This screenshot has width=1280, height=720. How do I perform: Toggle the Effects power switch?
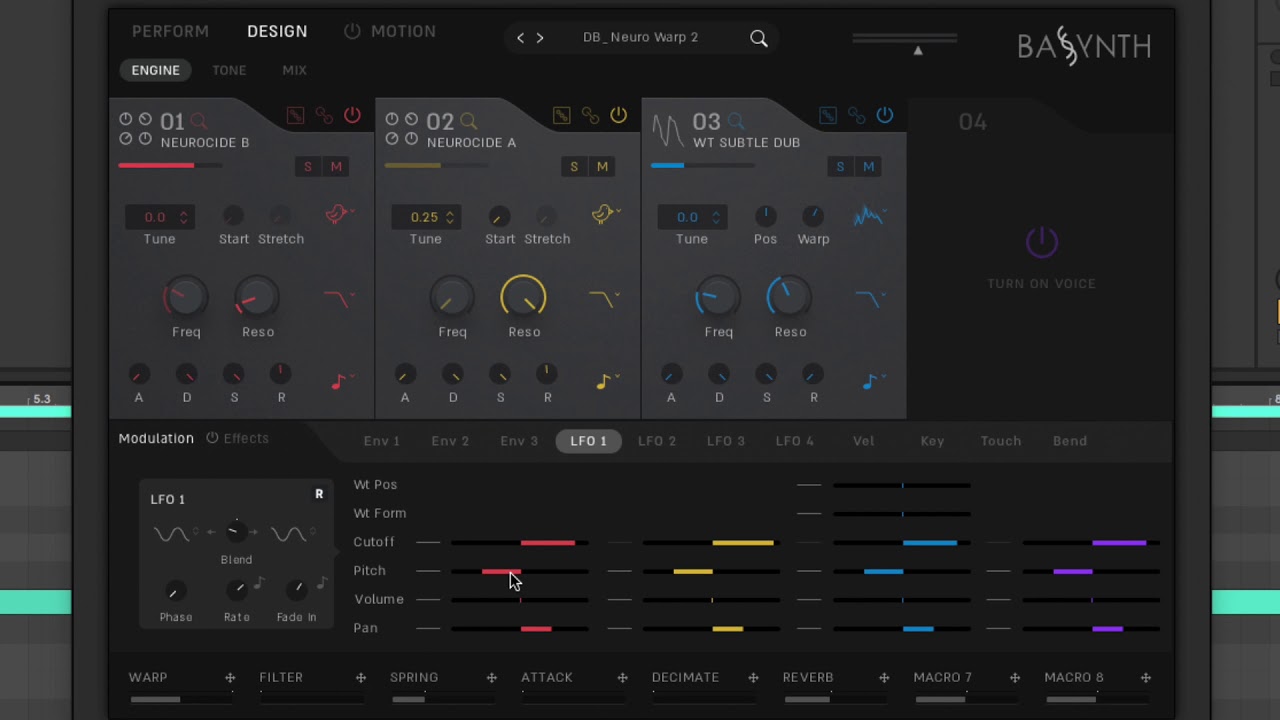[x=212, y=438]
